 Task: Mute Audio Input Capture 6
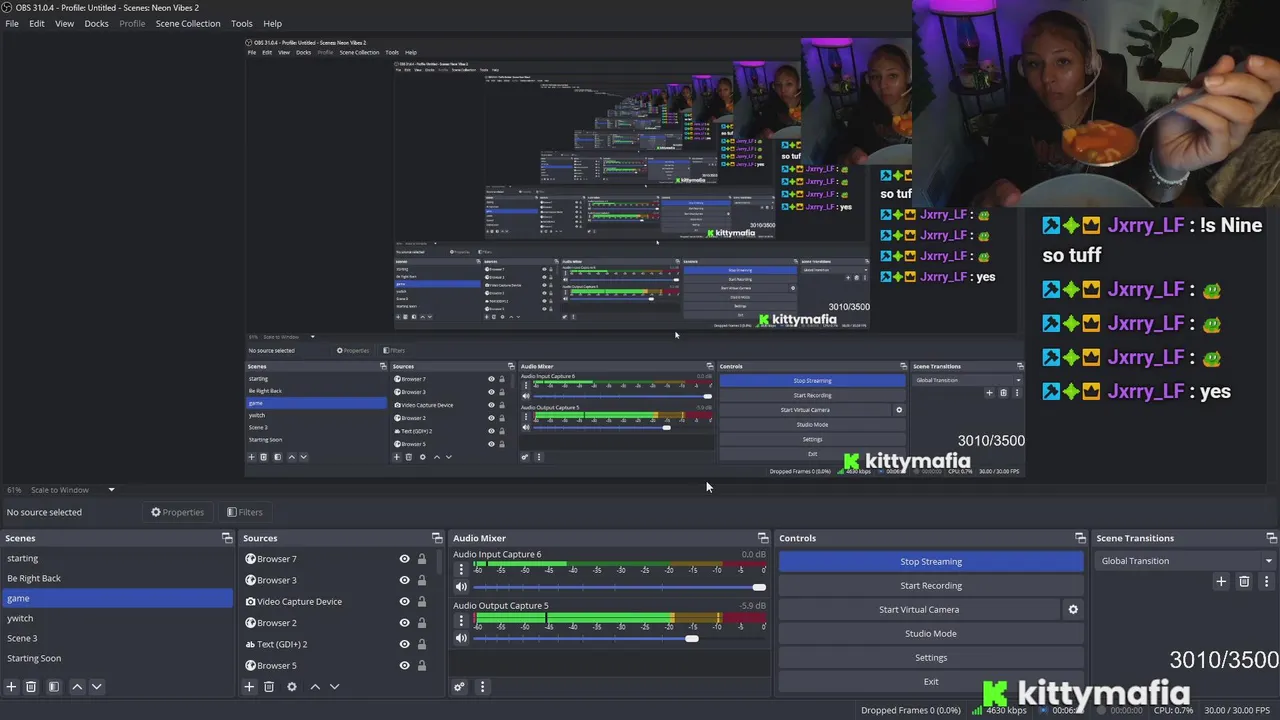pyautogui.click(x=461, y=587)
